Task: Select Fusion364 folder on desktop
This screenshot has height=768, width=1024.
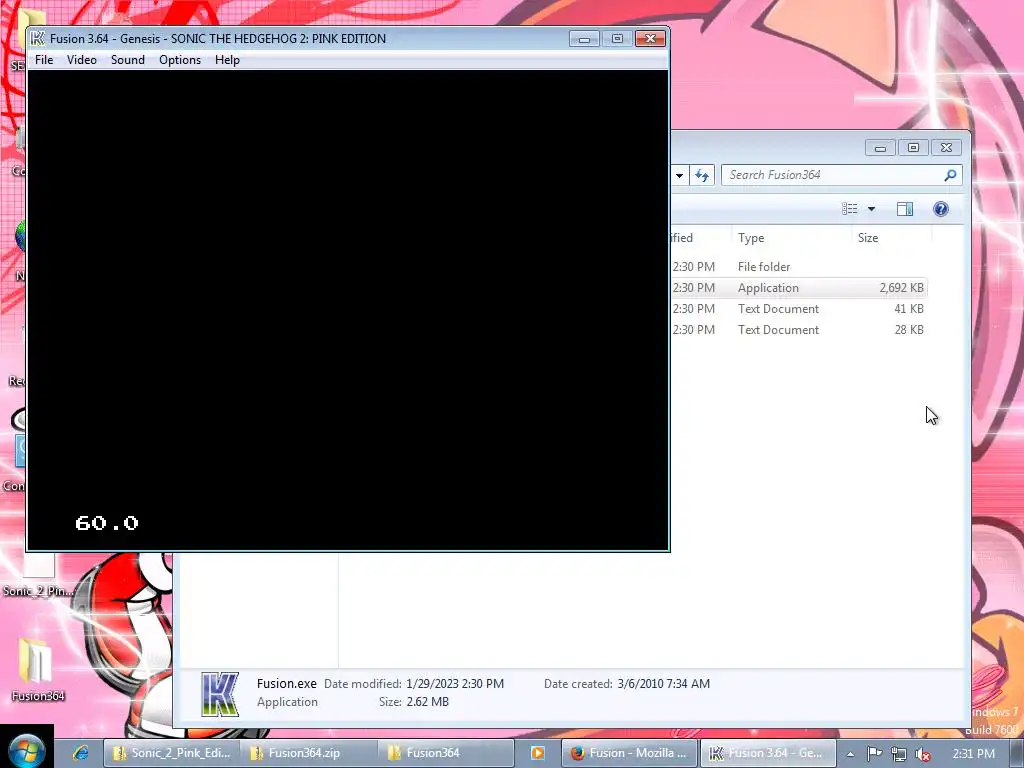Action: 37,669
